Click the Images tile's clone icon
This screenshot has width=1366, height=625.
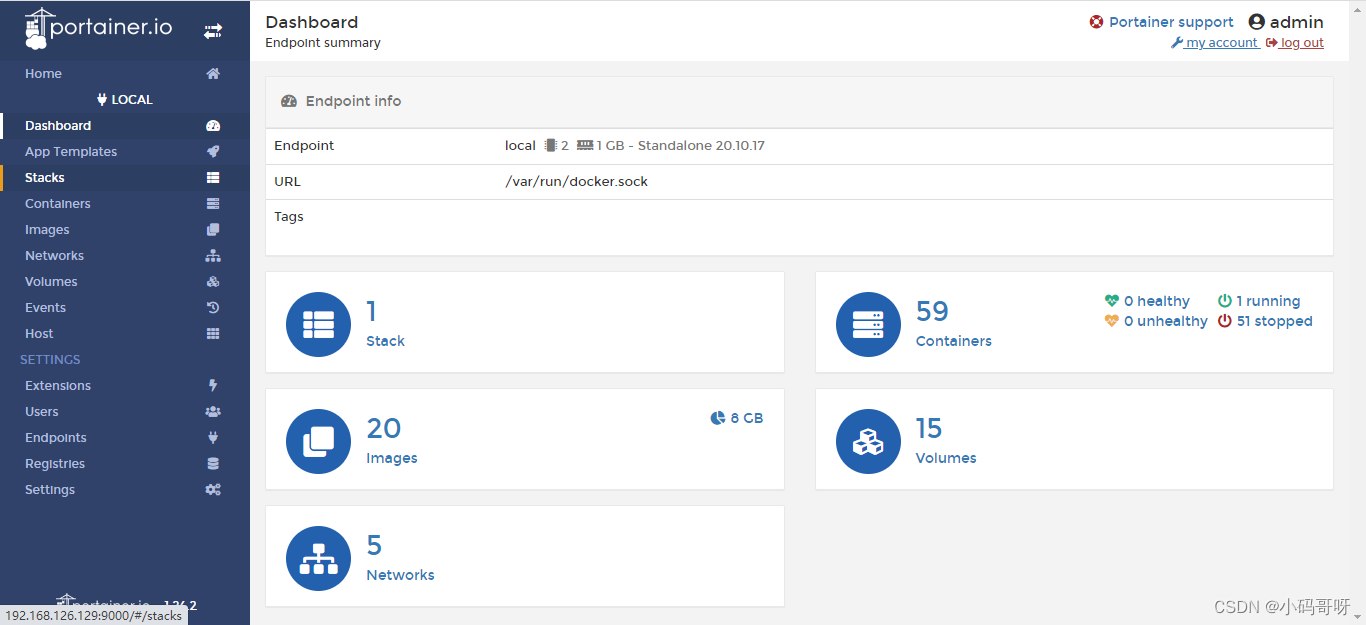[x=318, y=441]
